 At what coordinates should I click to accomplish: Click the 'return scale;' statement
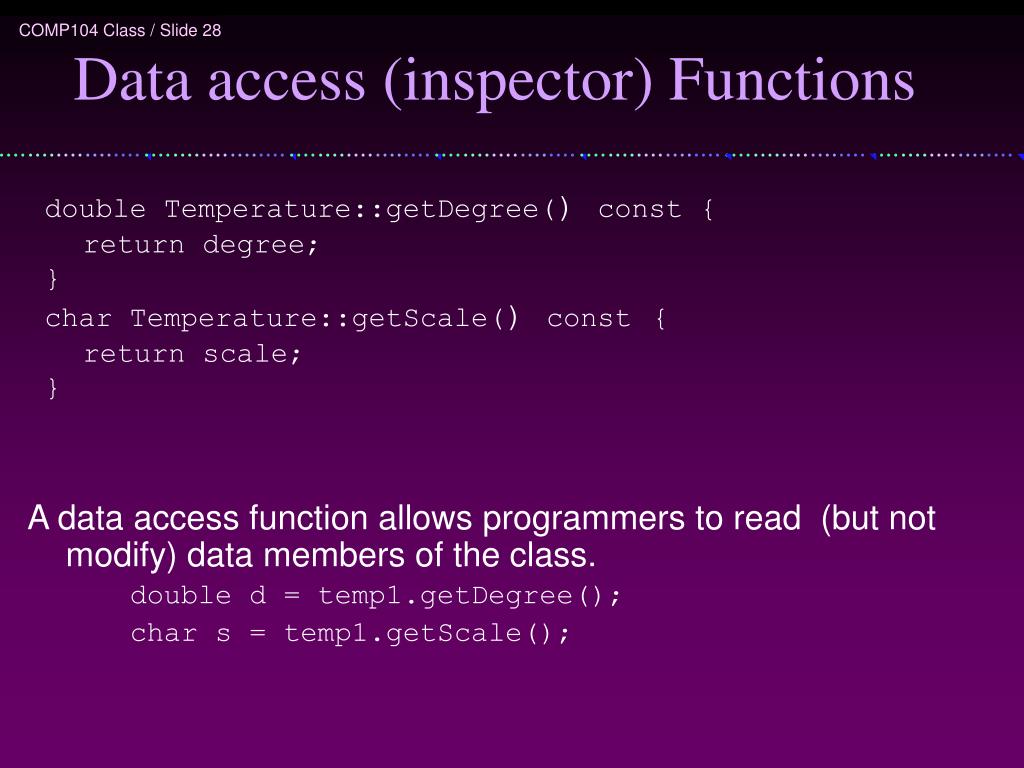coord(192,355)
